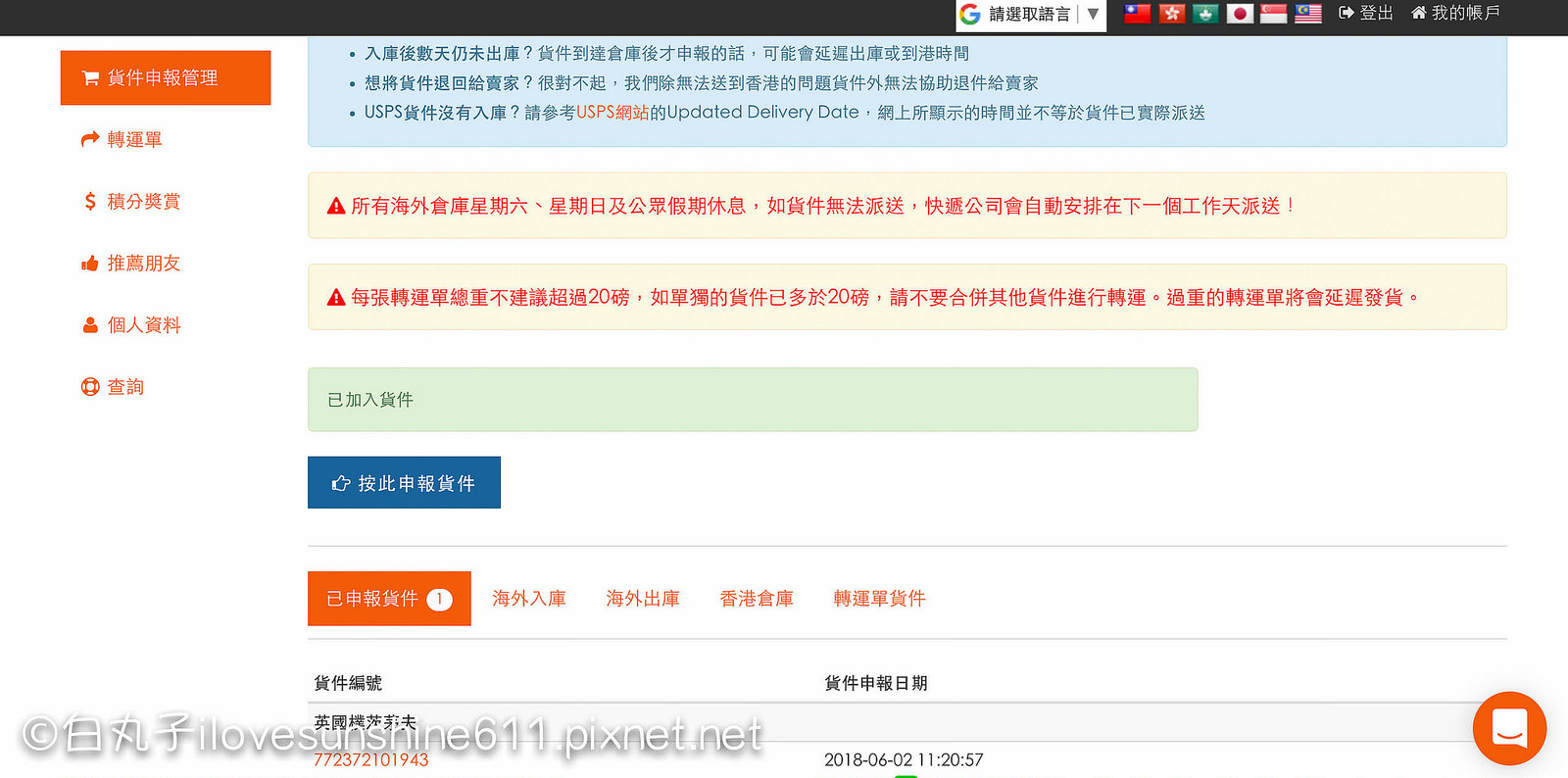Open 轉運單 from the sidebar
Screen dimensions: 1568x778
click(x=134, y=139)
